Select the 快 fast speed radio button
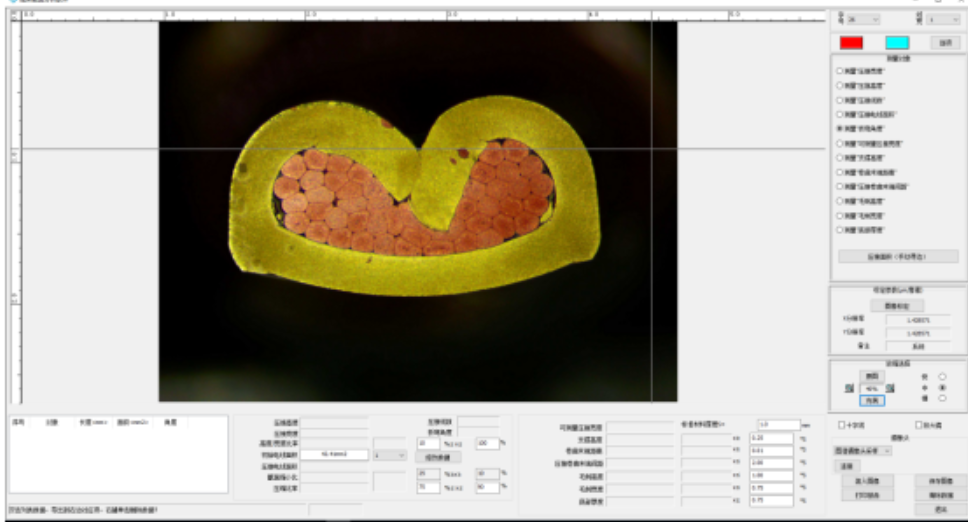Viewport: 968px width, 522px height. (x=941, y=377)
